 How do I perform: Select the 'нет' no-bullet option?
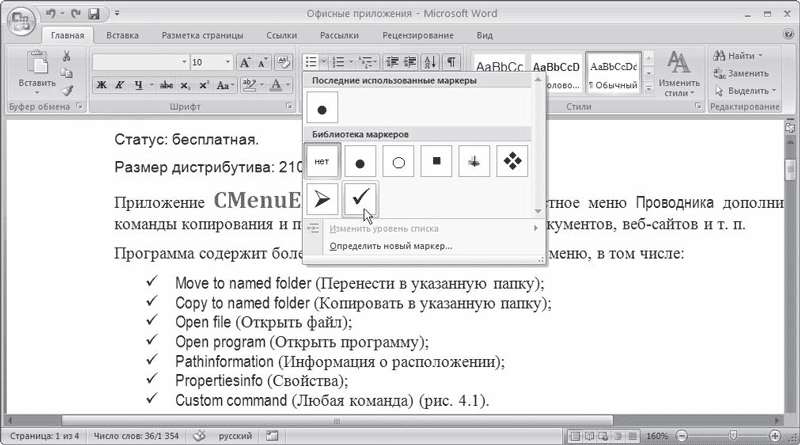322,160
